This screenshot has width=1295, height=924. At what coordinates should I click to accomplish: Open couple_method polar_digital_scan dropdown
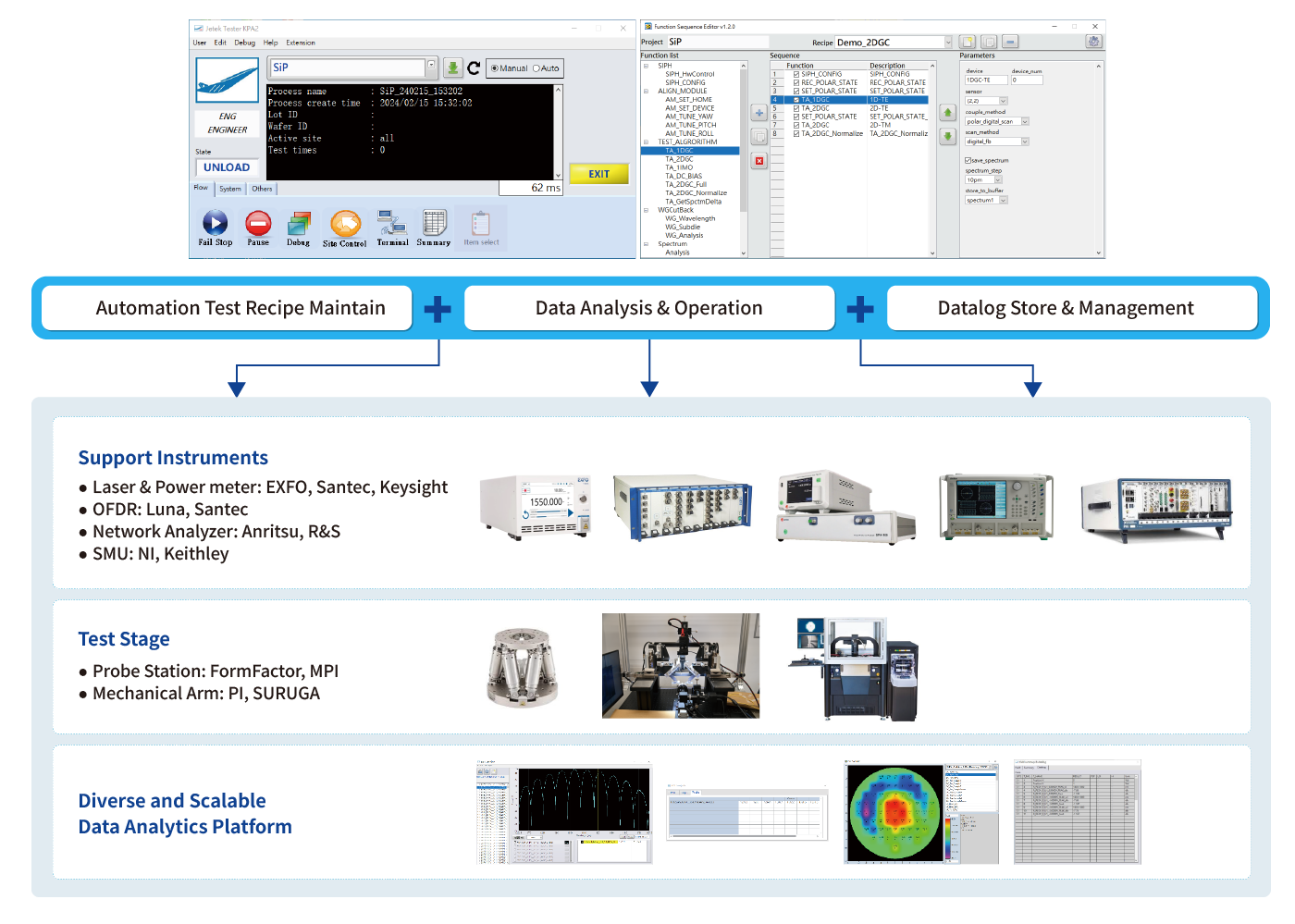coord(1025,121)
